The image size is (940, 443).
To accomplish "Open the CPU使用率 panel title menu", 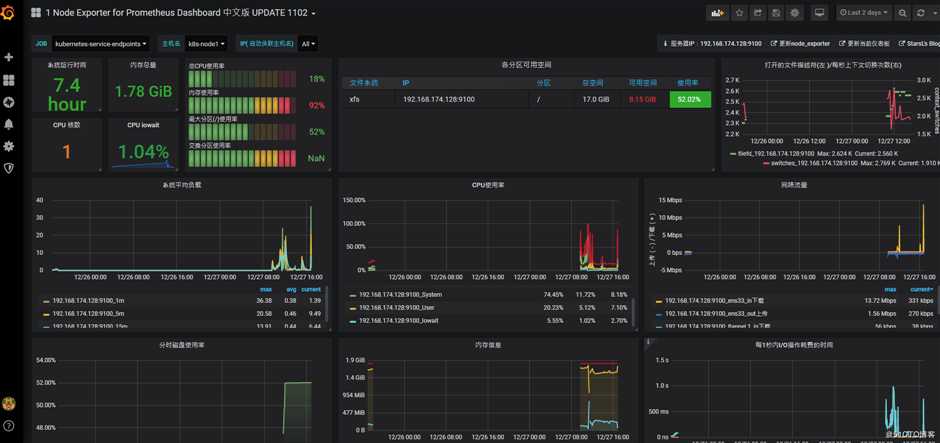I will click(x=488, y=185).
